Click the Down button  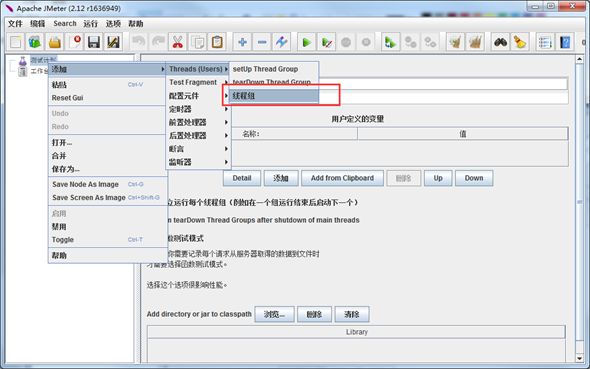[x=474, y=178]
